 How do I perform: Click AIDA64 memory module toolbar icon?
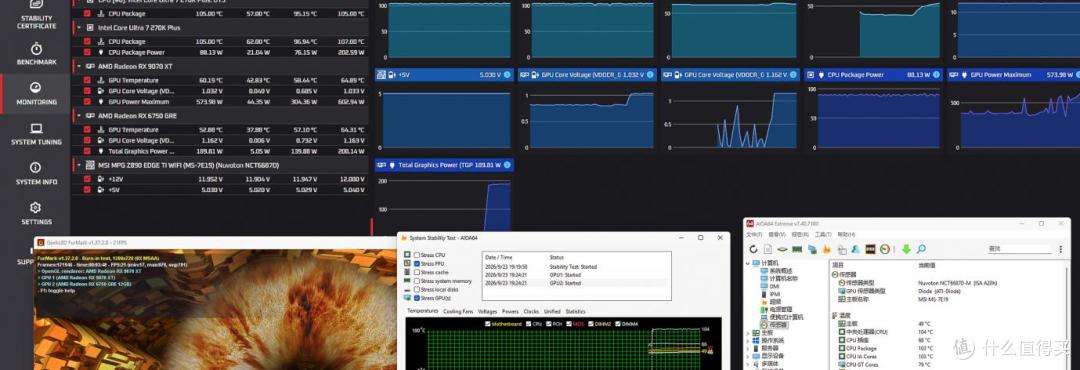(797, 249)
